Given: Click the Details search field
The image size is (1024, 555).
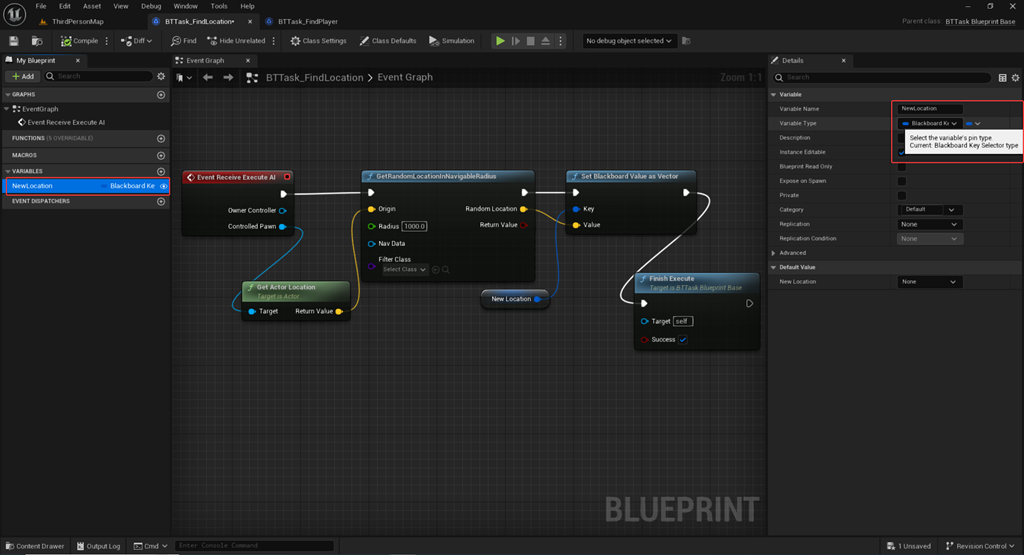Looking at the screenshot, I should click(x=882, y=78).
